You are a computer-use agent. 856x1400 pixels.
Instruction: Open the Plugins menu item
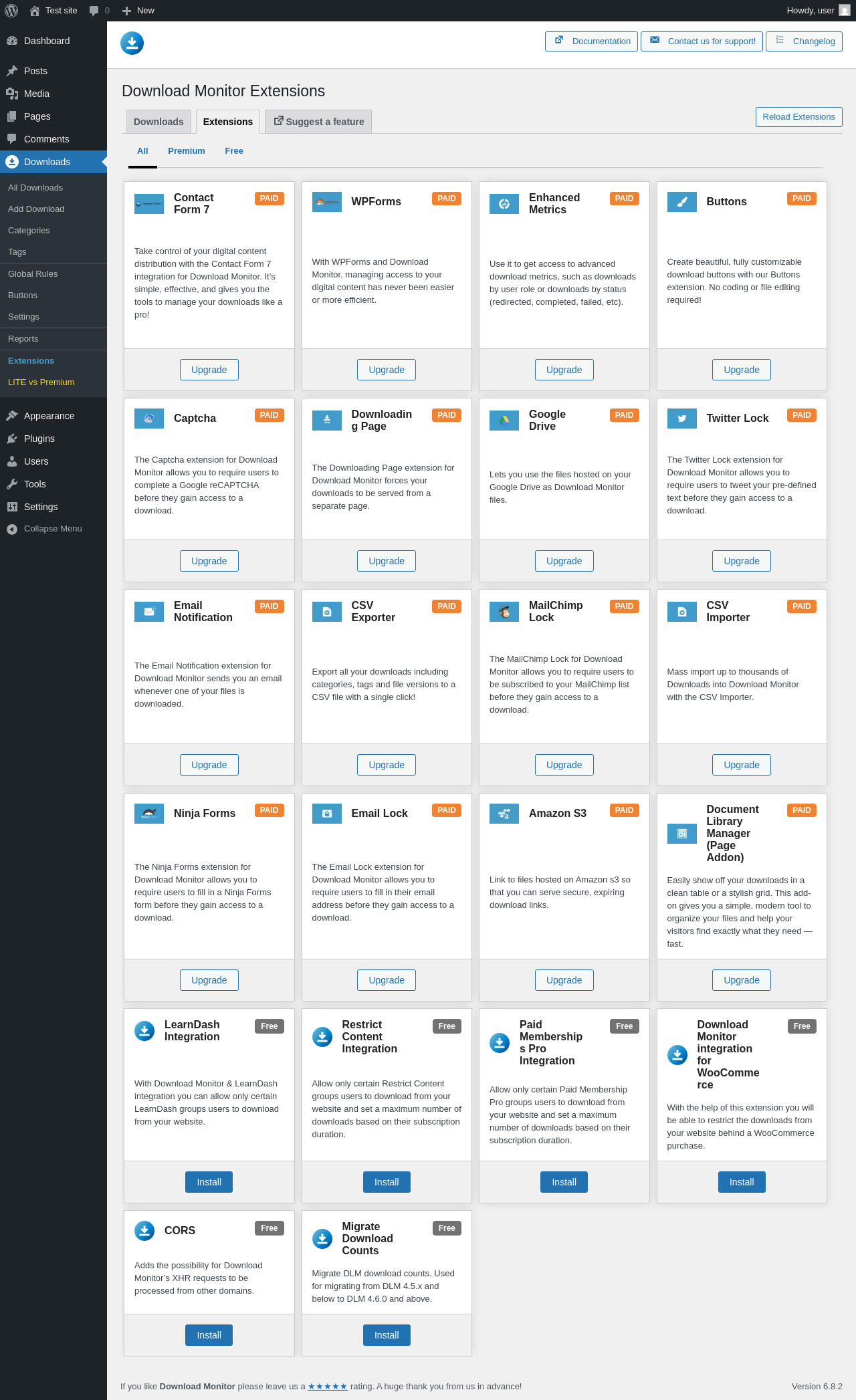[x=53, y=439]
